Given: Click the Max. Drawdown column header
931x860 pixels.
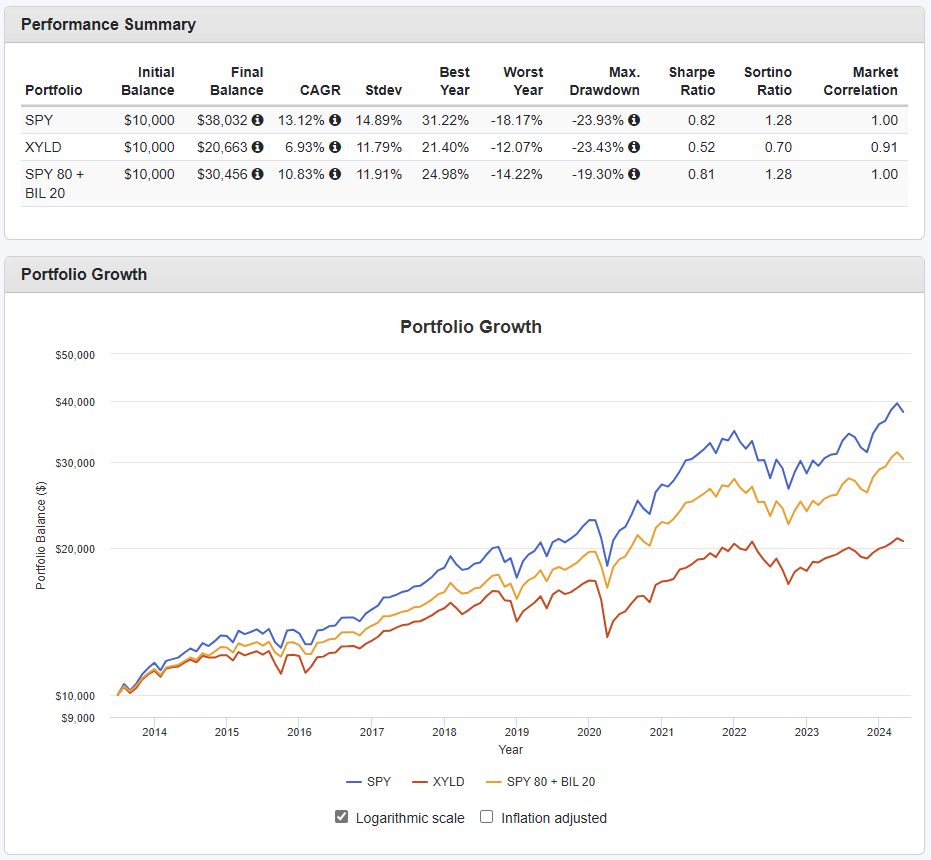Looking at the screenshot, I should click(604, 81).
